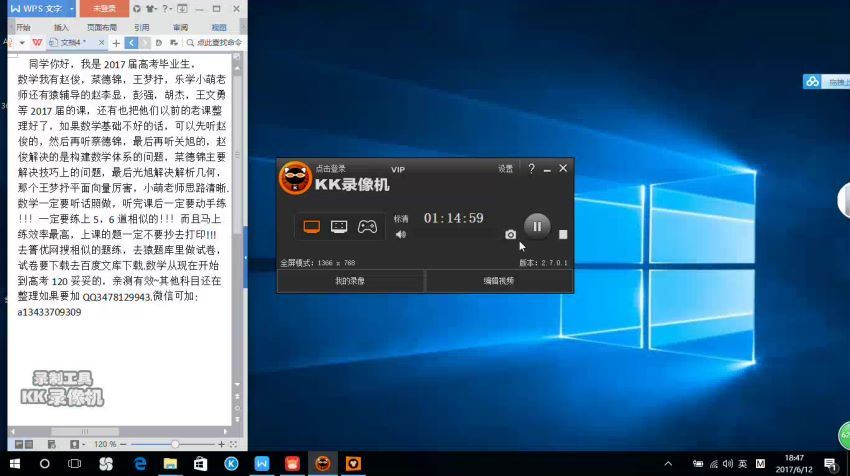Change video quality 标清 setting
The image size is (850, 476).
tap(401, 218)
